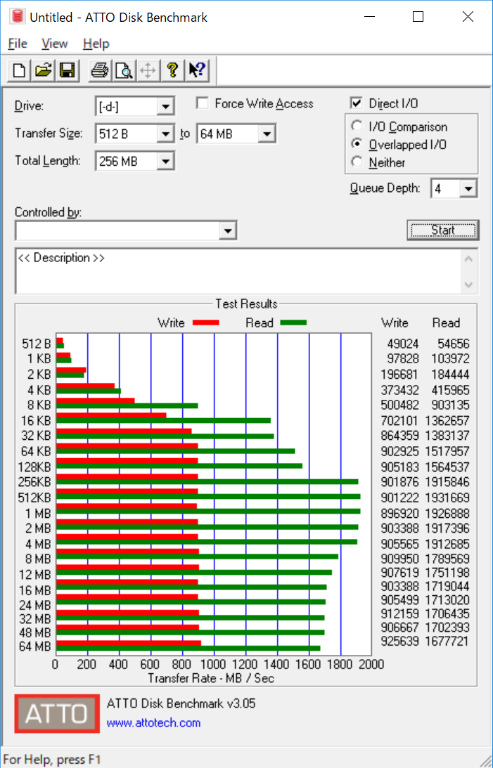The height and width of the screenshot is (768, 493).
Task: Click into the Description text field
Action: click(x=238, y=271)
